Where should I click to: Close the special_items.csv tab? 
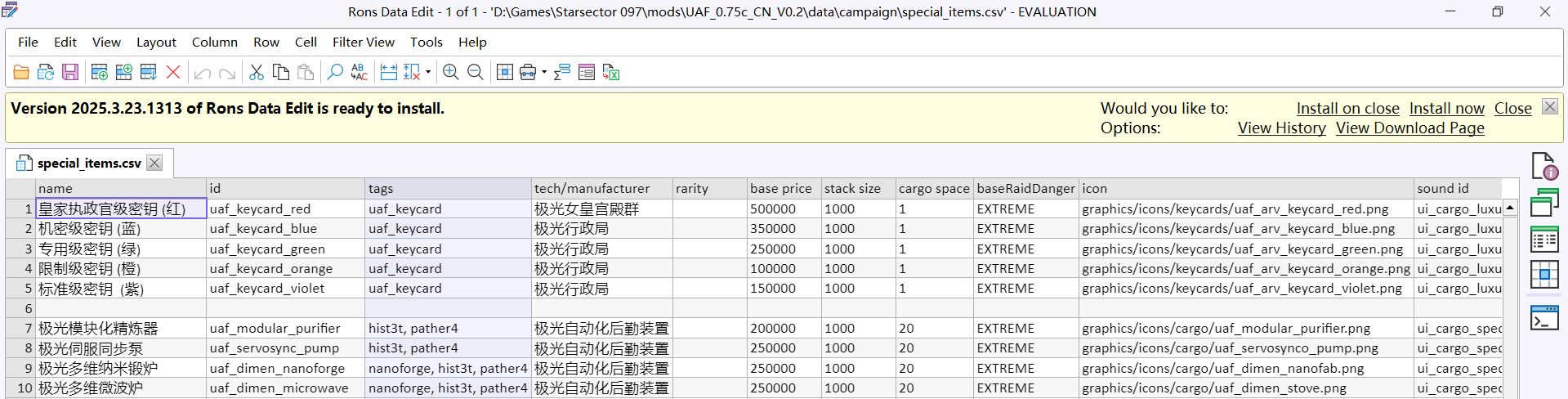[154, 164]
